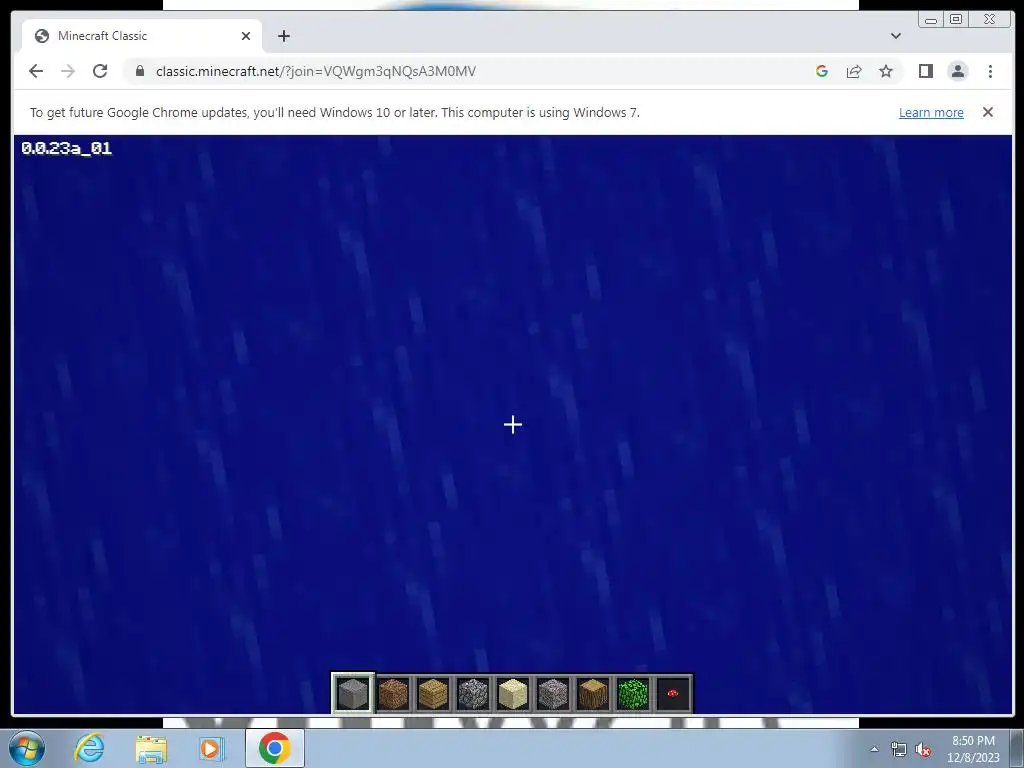Select the sand block in hotbar
Viewport: 1024px width, 768px height.
pyautogui.click(x=513, y=694)
